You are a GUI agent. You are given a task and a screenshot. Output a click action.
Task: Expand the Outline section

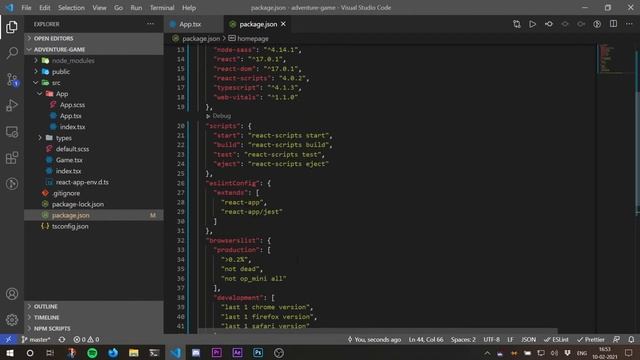coord(94,307)
